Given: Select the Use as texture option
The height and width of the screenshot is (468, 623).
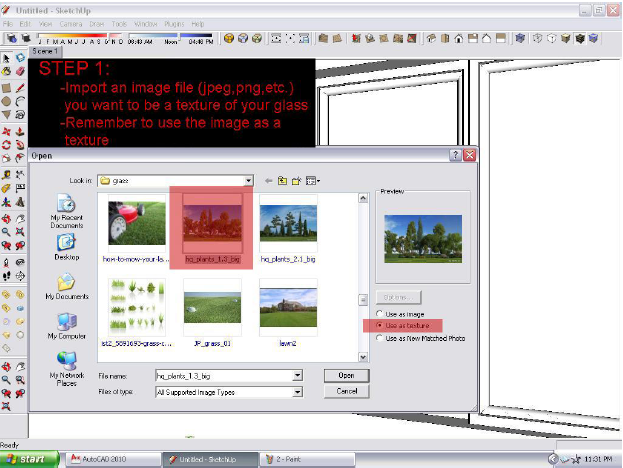Looking at the screenshot, I should coord(380,326).
